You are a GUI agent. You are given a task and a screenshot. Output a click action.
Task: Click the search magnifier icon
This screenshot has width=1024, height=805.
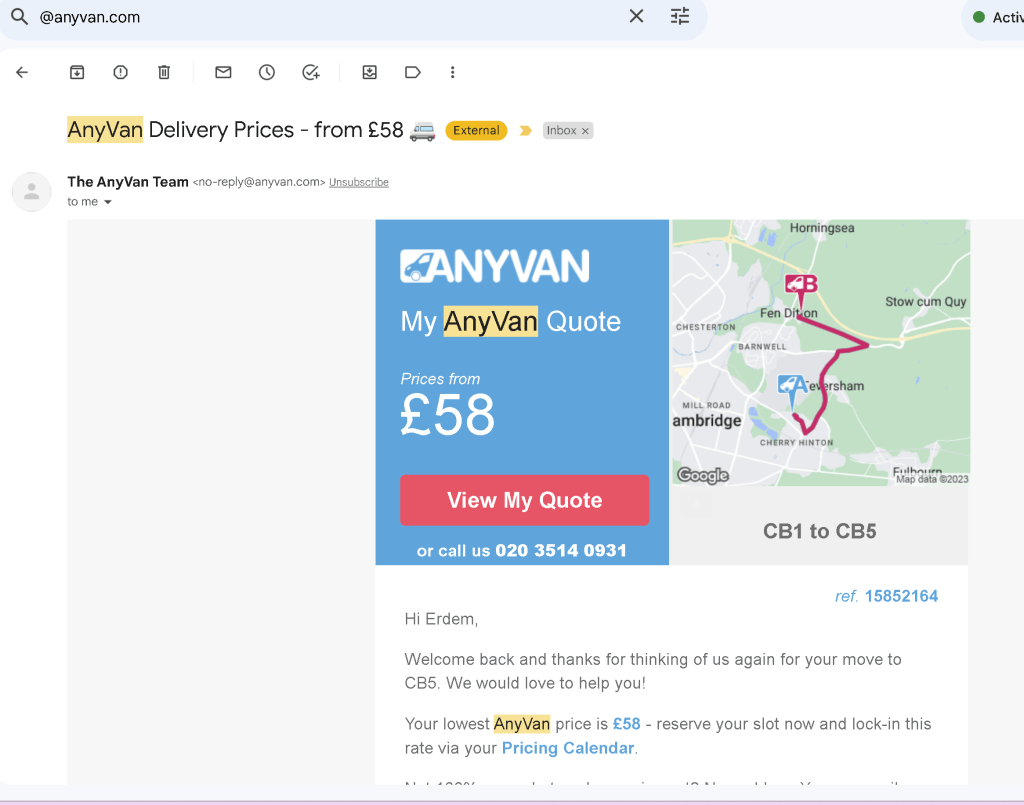click(x=20, y=16)
